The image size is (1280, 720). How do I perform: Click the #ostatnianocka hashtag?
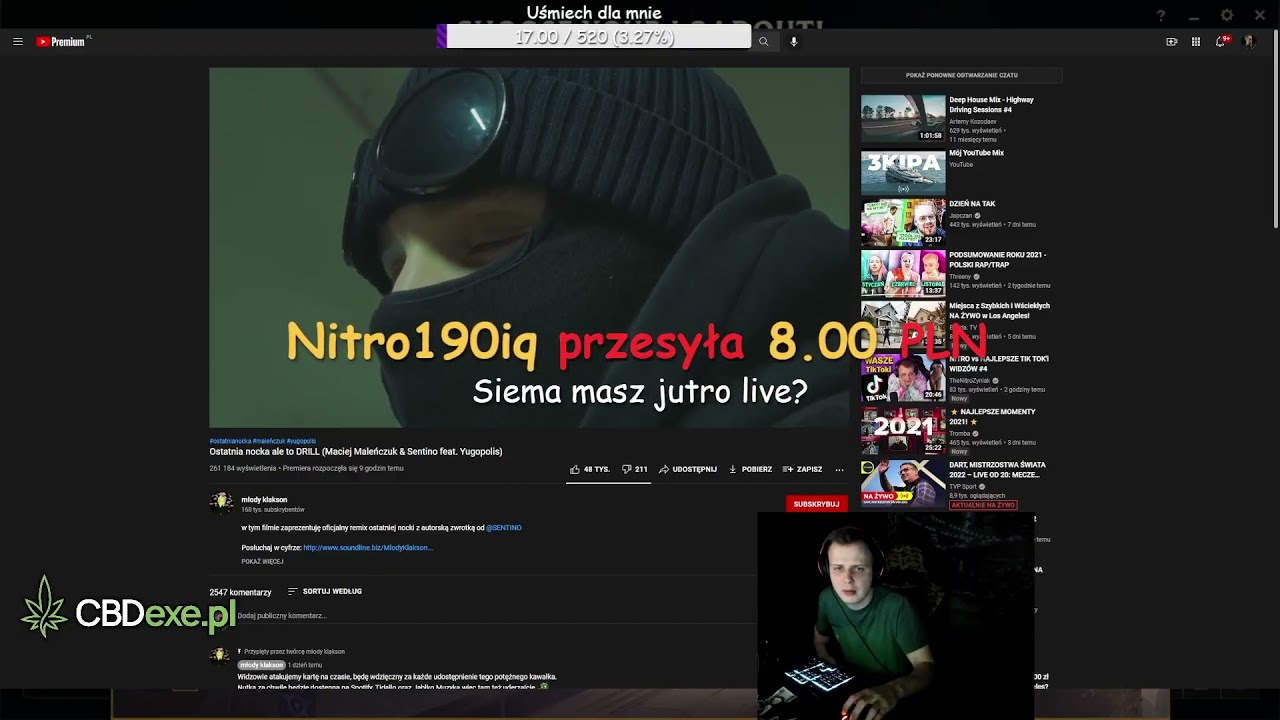tap(230, 441)
